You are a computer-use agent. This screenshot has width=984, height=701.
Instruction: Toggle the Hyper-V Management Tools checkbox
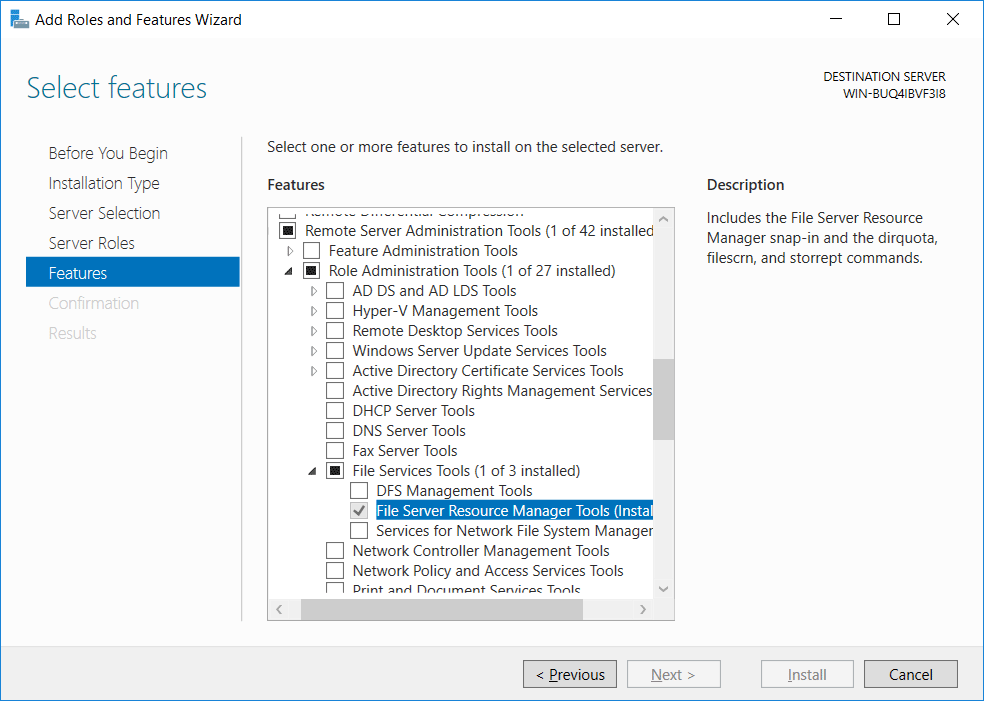[x=335, y=311]
